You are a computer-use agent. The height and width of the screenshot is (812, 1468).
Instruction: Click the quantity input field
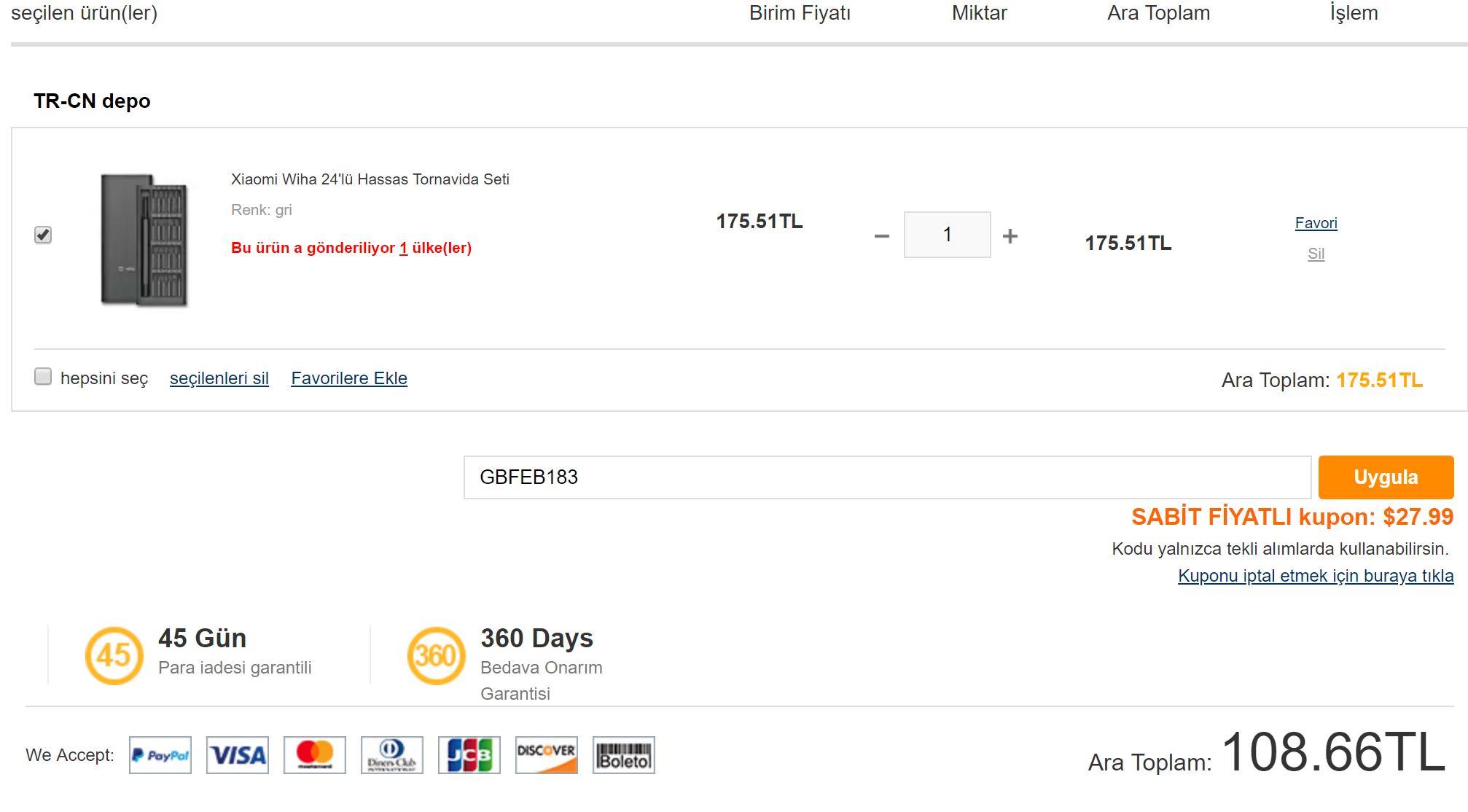947,235
